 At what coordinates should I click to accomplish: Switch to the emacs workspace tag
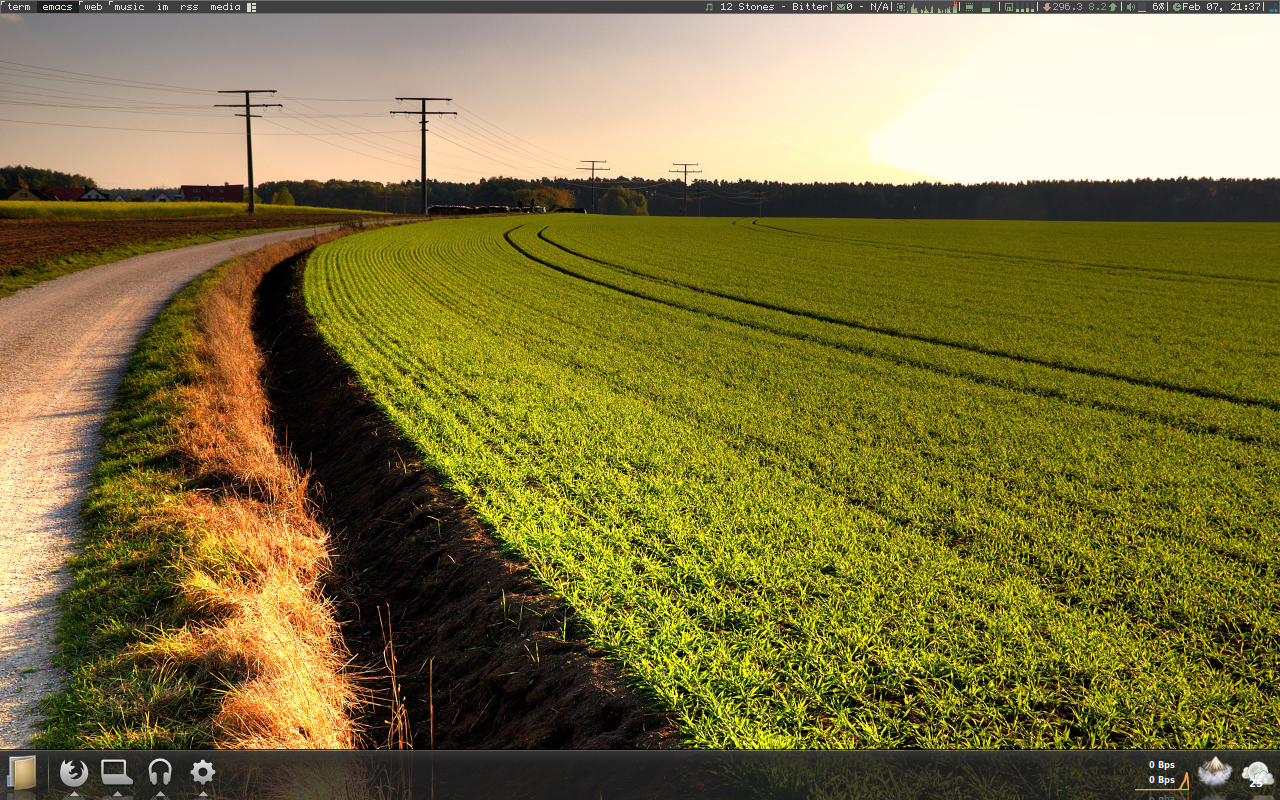tap(57, 7)
